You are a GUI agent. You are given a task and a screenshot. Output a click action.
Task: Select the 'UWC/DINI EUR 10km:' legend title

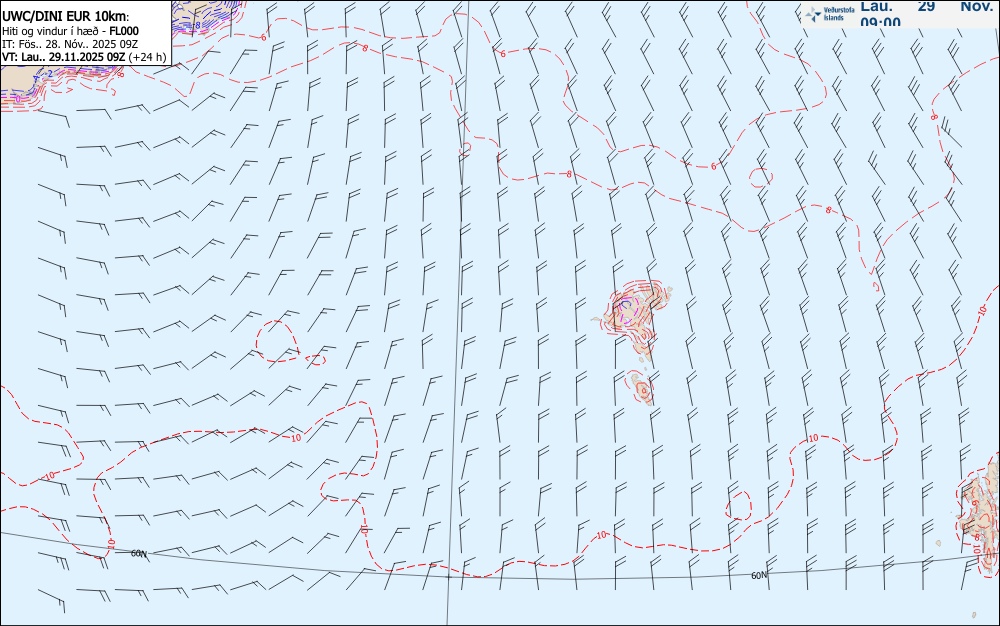tap(66, 17)
